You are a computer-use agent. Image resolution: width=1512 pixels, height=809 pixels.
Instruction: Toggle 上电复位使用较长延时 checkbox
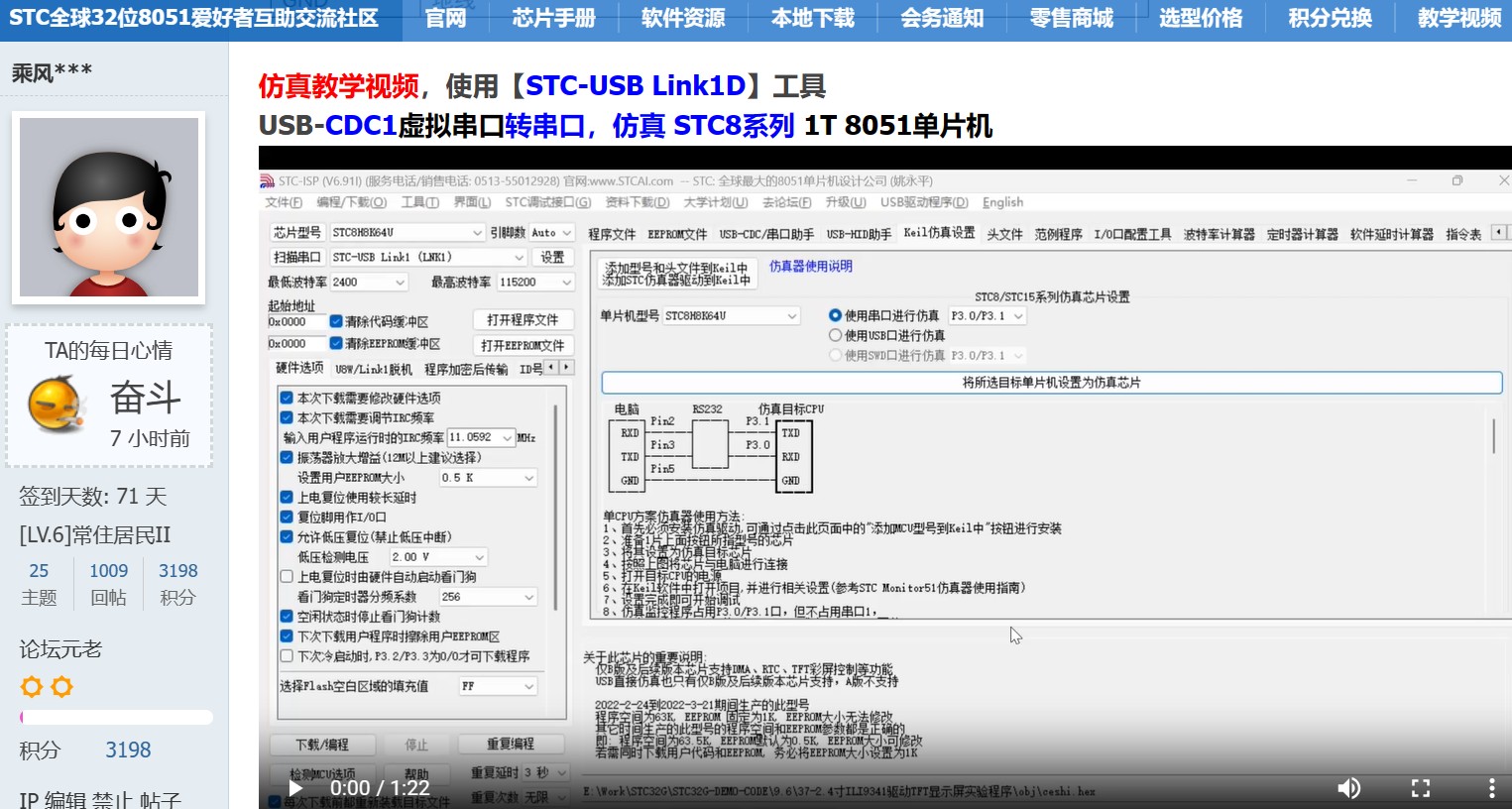(x=287, y=497)
